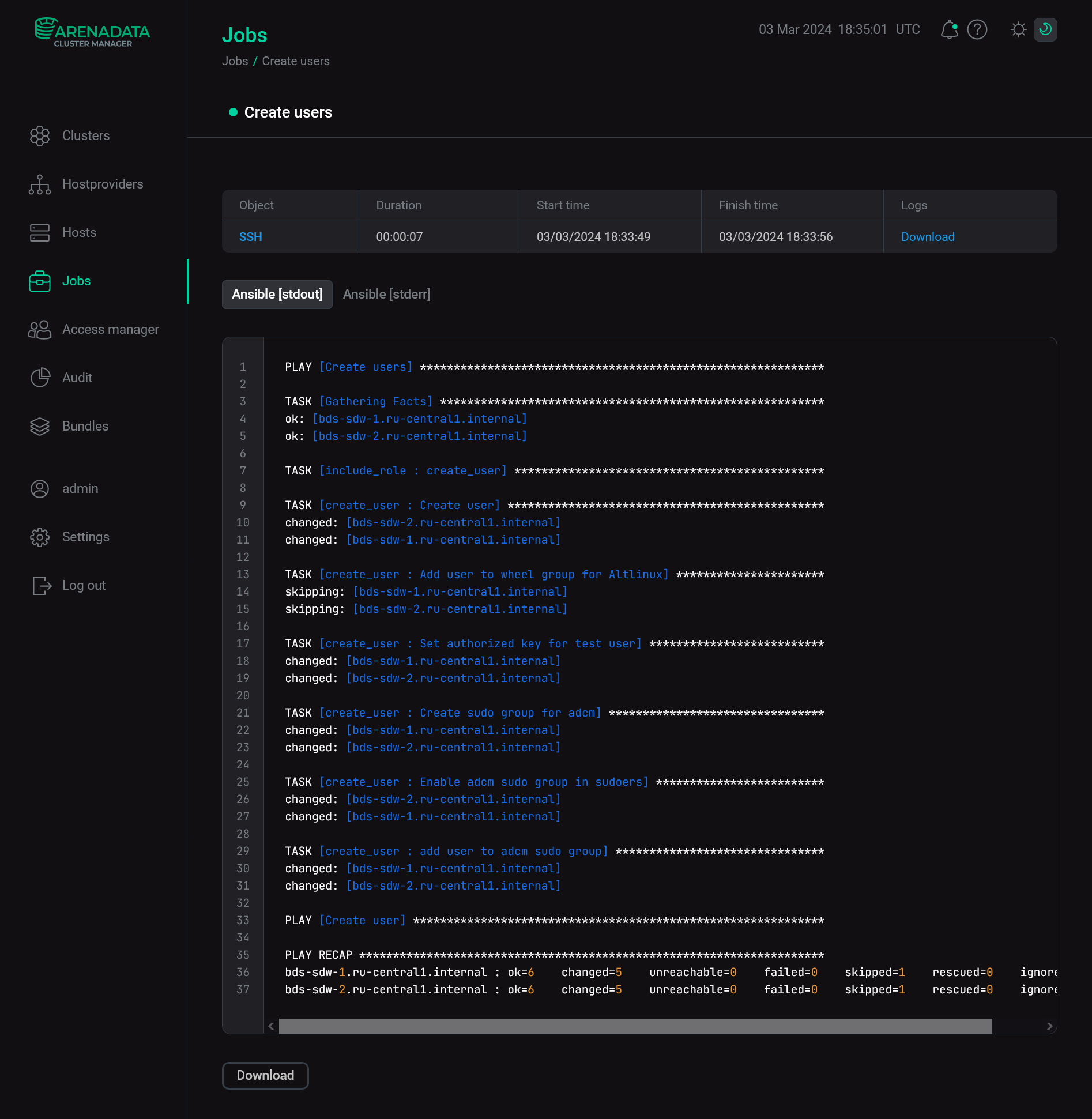This screenshot has width=1092, height=1119.
Task: Select the Ansible [stdout] tab
Action: point(277,294)
